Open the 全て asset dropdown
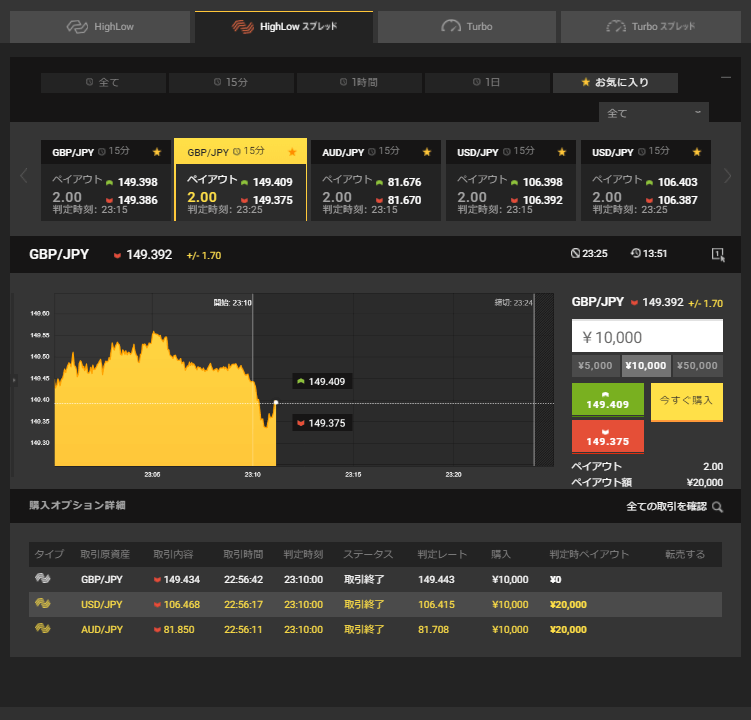Image resolution: width=751 pixels, height=720 pixels. click(654, 113)
